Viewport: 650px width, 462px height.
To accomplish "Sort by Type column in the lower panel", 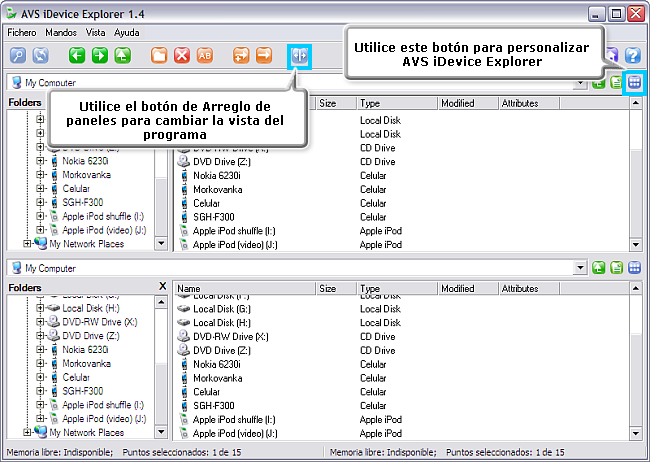I will pyautogui.click(x=397, y=288).
